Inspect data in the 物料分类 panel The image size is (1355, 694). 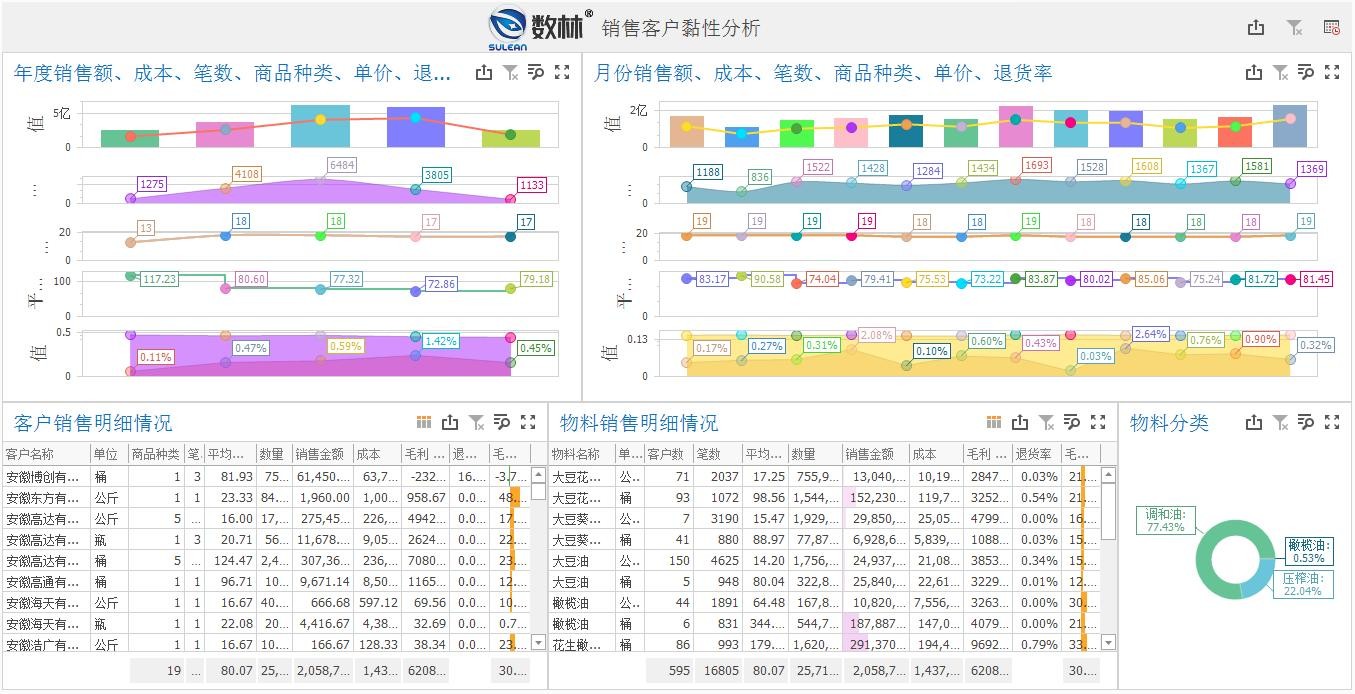[1305, 422]
